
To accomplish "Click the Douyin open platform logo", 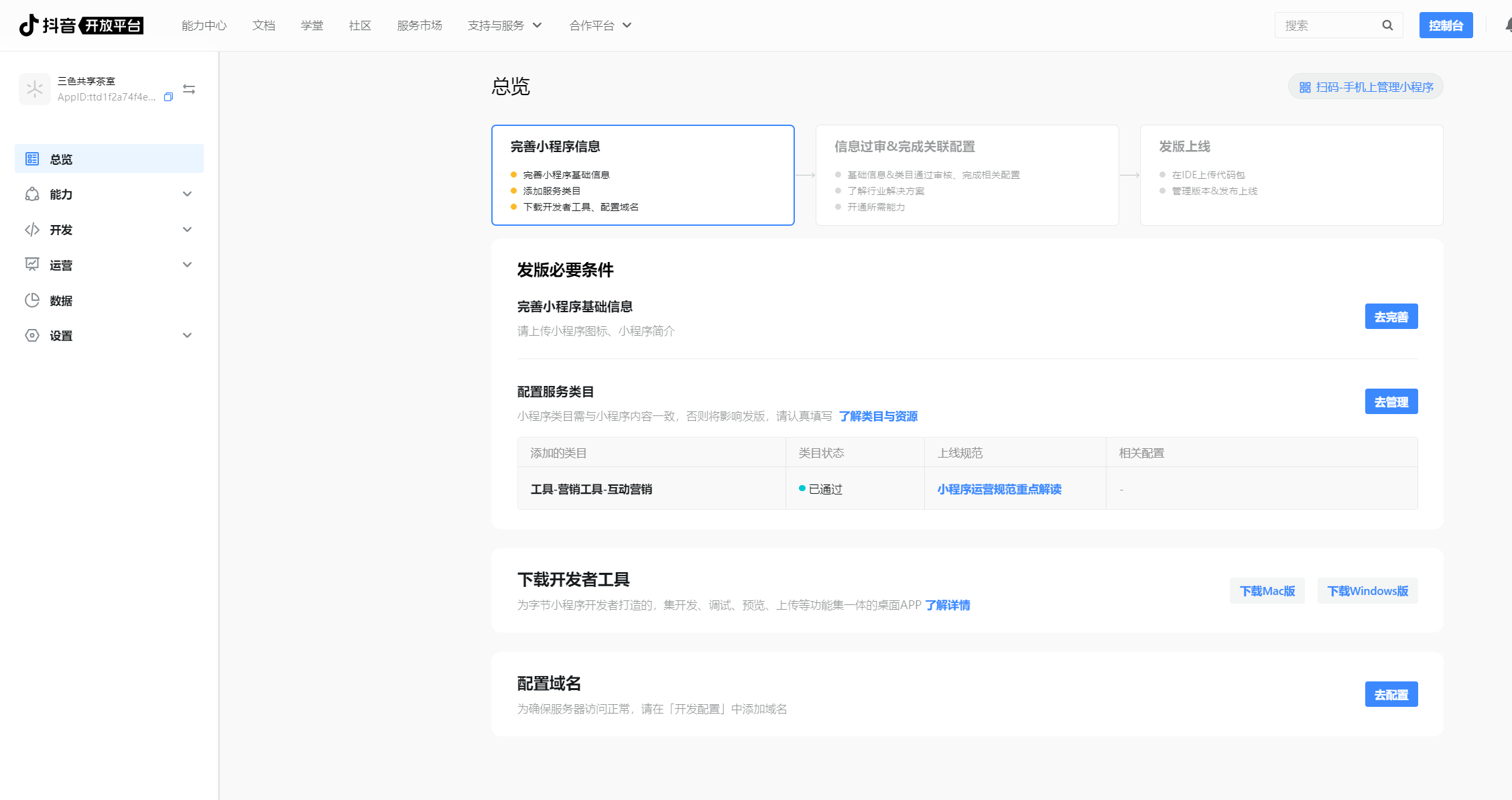I will point(81,25).
